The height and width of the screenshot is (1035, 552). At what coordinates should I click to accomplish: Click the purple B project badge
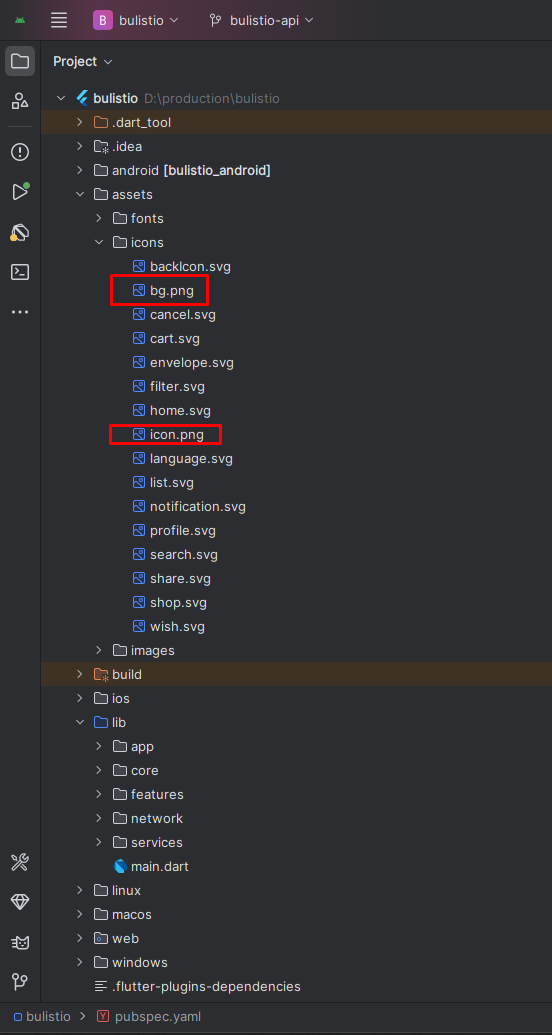(x=102, y=20)
